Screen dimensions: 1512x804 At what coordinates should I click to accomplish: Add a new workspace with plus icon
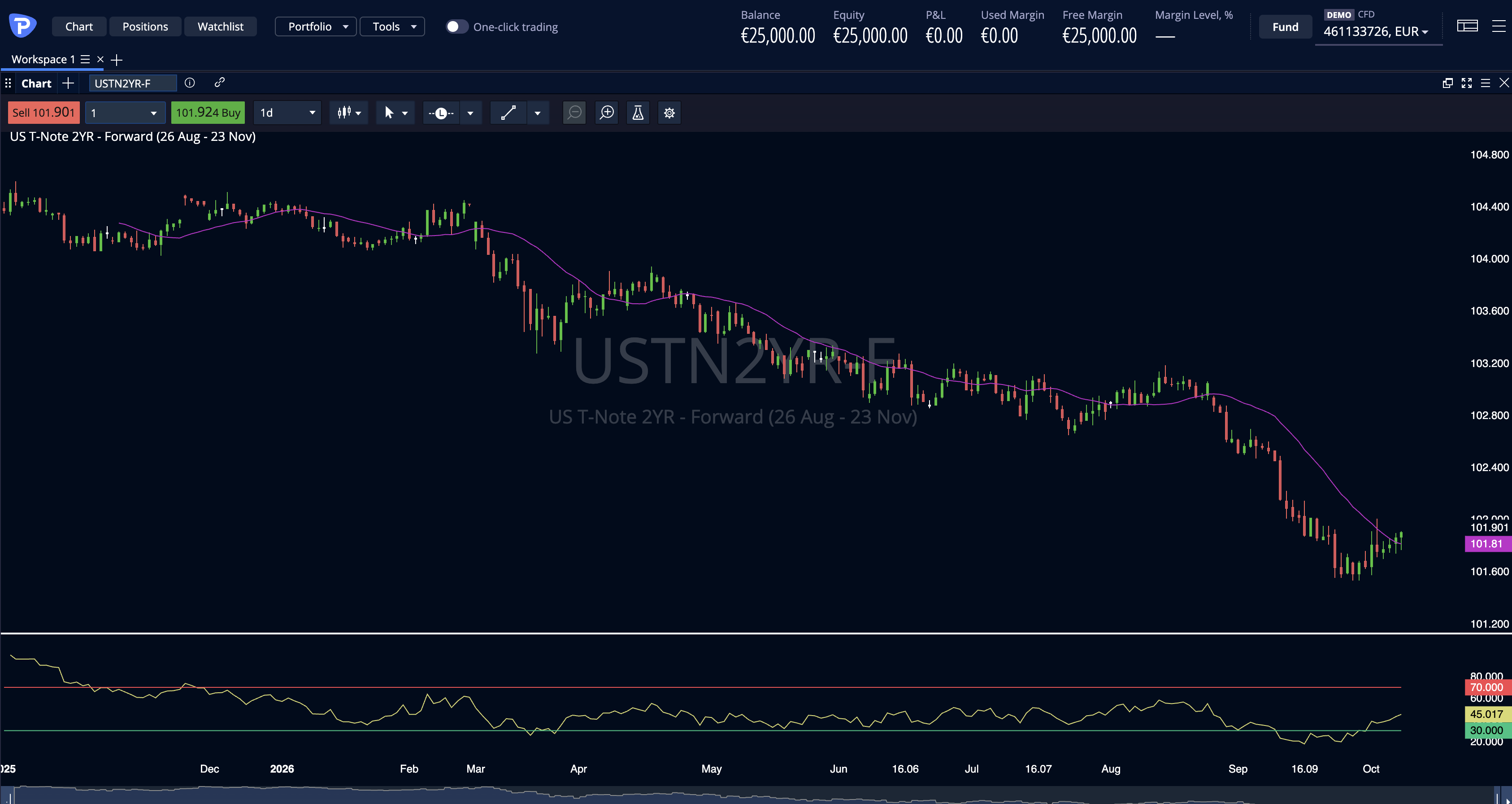coord(117,59)
